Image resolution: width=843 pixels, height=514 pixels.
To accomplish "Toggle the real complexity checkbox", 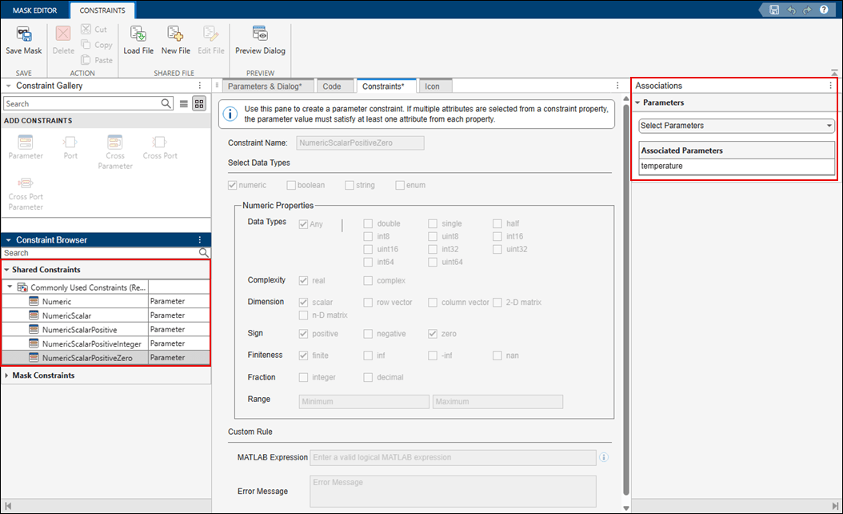I will pyautogui.click(x=303, y=280).
